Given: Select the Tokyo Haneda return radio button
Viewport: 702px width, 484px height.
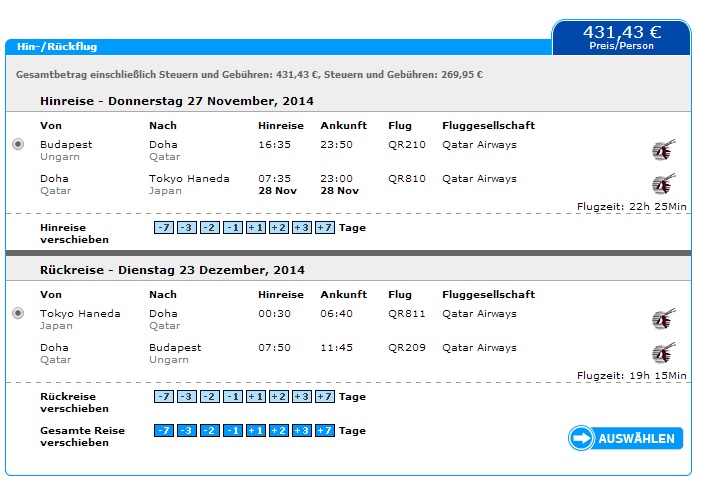Looking at the screenshot, I should [x=18, y=313].
